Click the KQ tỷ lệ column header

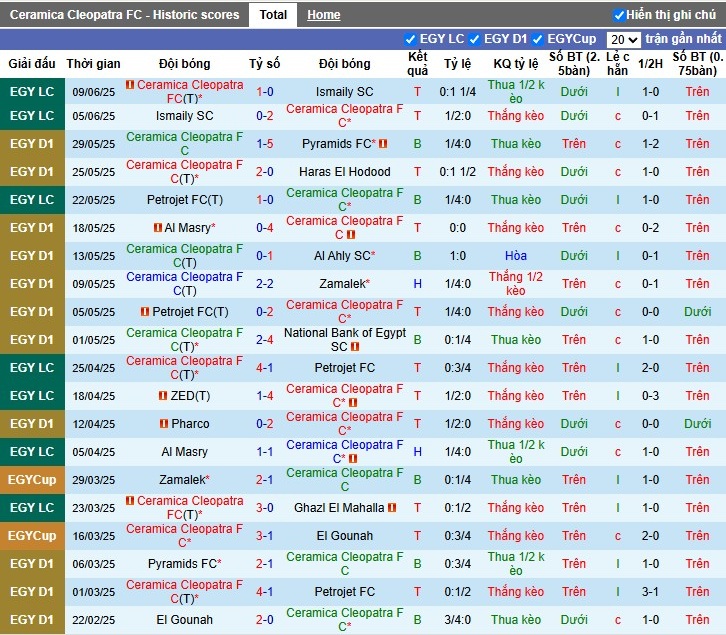click(516, 63)
